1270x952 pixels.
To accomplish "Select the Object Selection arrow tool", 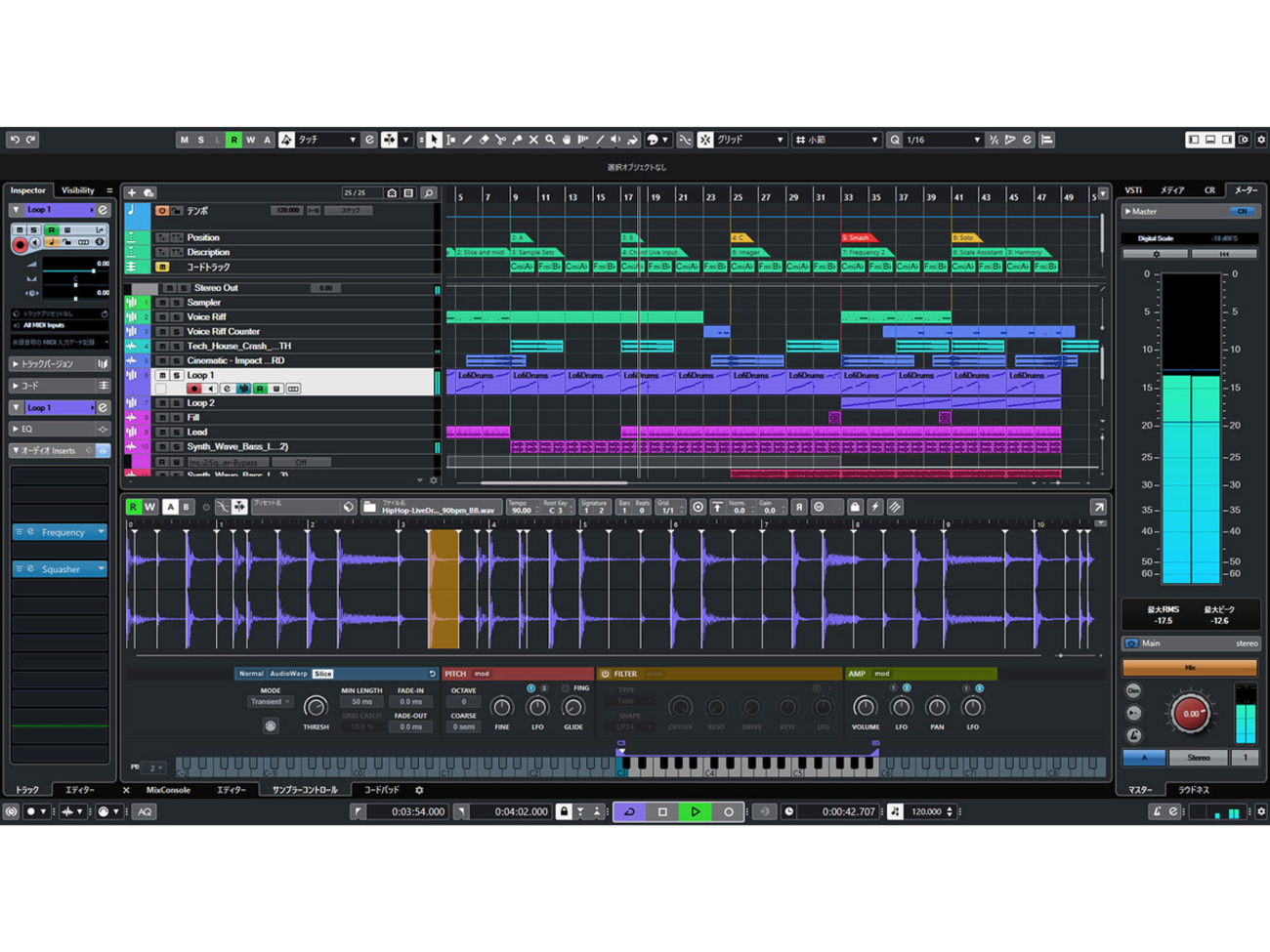I will (434, 140).
